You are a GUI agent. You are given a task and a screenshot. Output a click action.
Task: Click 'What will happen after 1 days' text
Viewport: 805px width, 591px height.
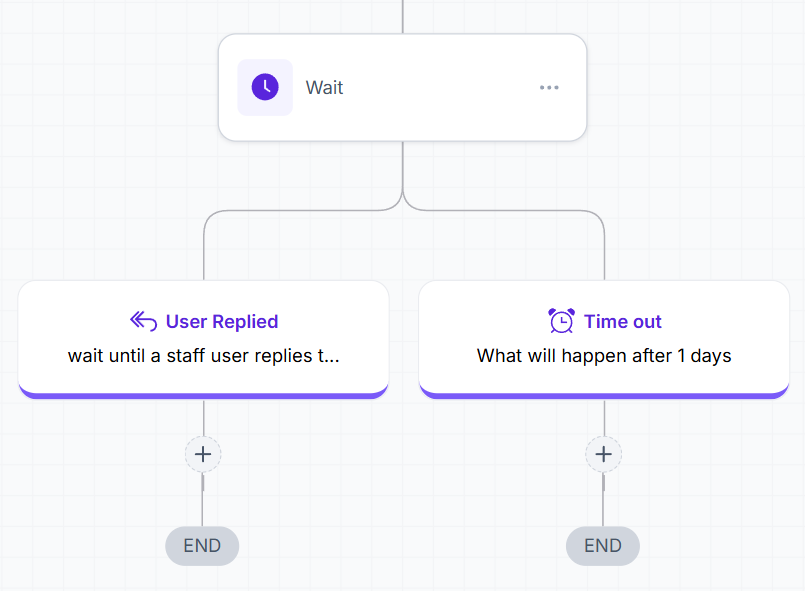[604, 355]
